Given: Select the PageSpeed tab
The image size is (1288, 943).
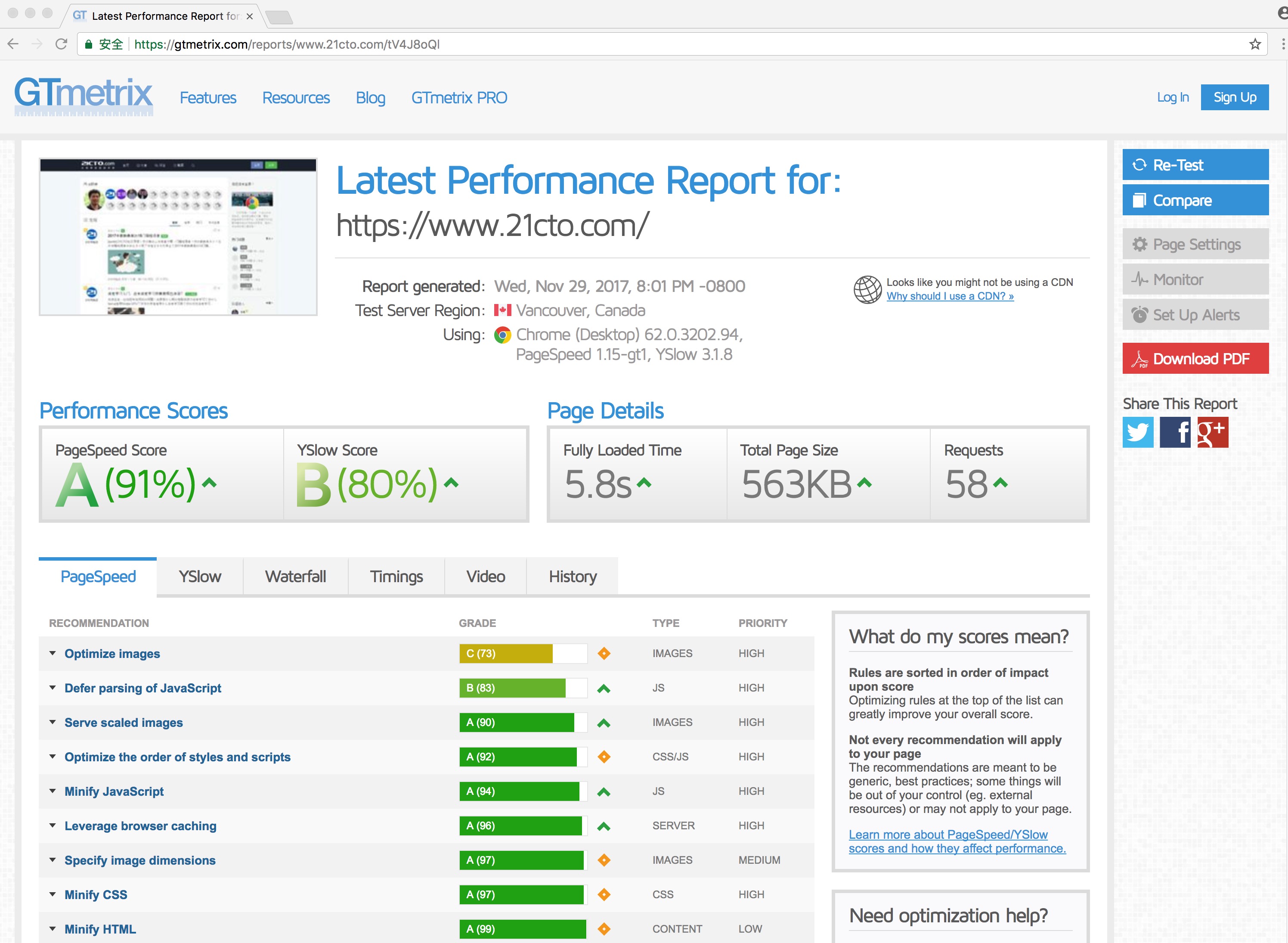Looking at the screenshot, I should (x=98, y=577).
